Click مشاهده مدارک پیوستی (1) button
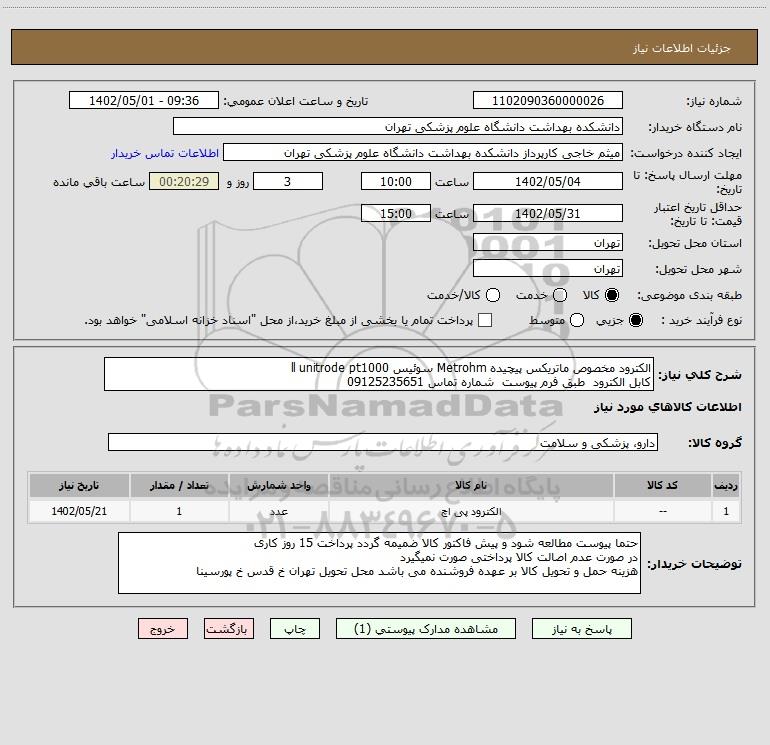Screen dimensions: 770x745 426,629
